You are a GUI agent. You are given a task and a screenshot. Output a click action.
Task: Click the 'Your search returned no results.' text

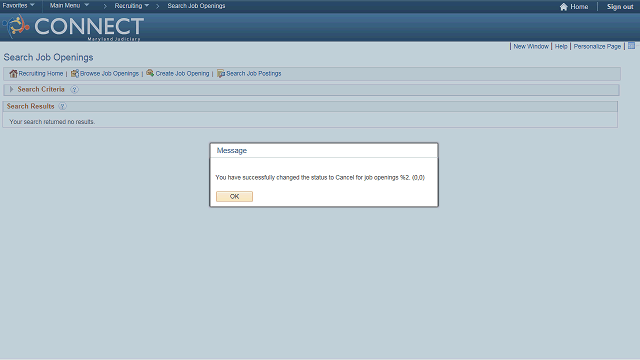(x=52, y=122)
